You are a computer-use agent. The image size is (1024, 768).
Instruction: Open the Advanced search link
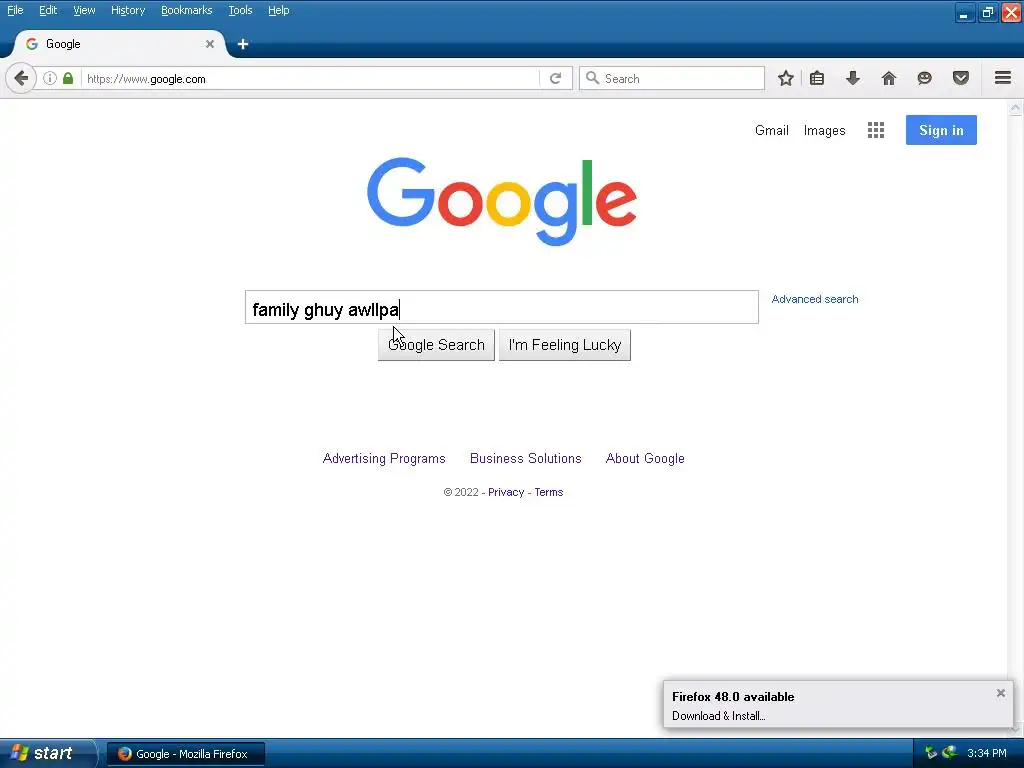[x=815, y=299]
